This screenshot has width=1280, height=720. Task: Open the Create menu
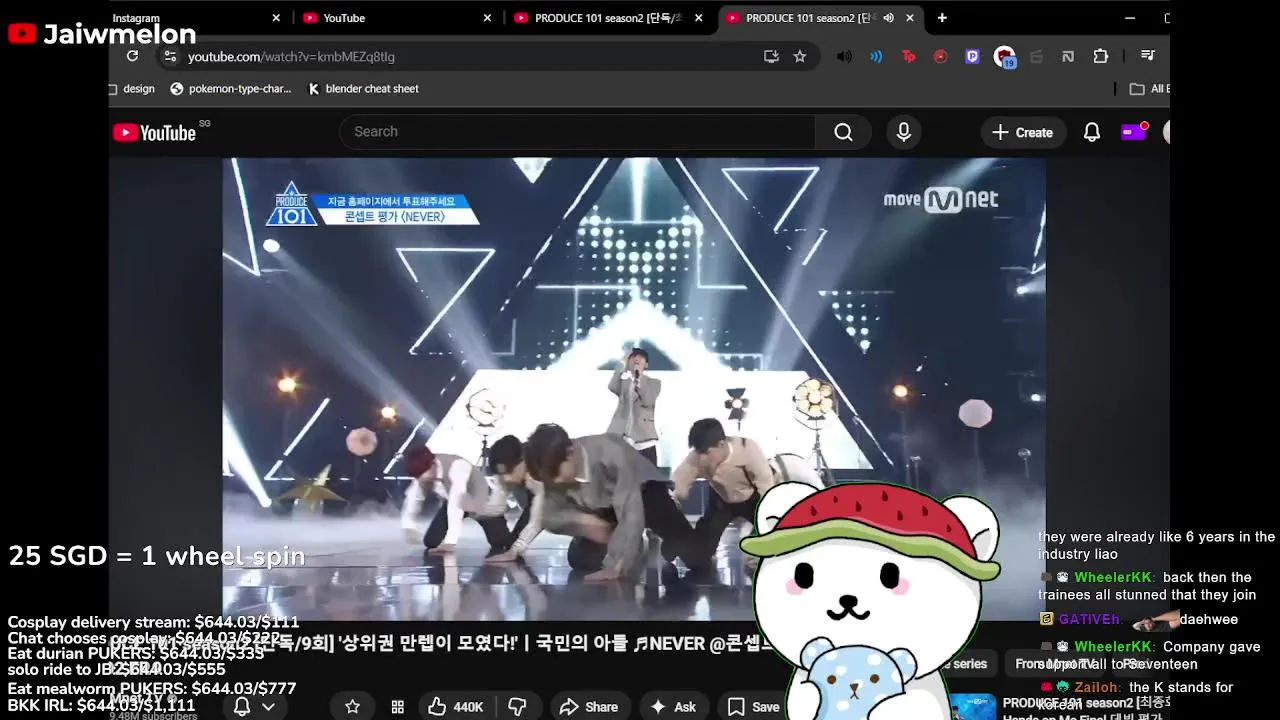point(1022,132)
